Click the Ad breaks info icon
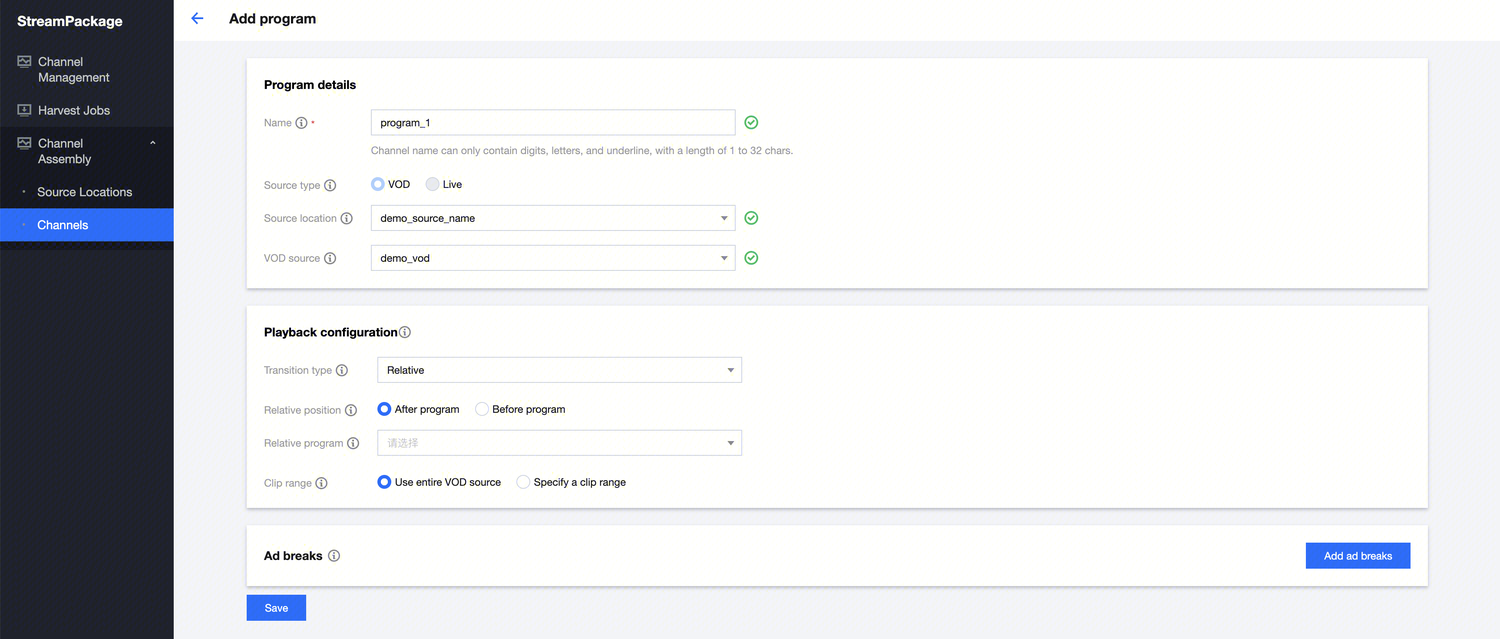 (x=334, y=556)
